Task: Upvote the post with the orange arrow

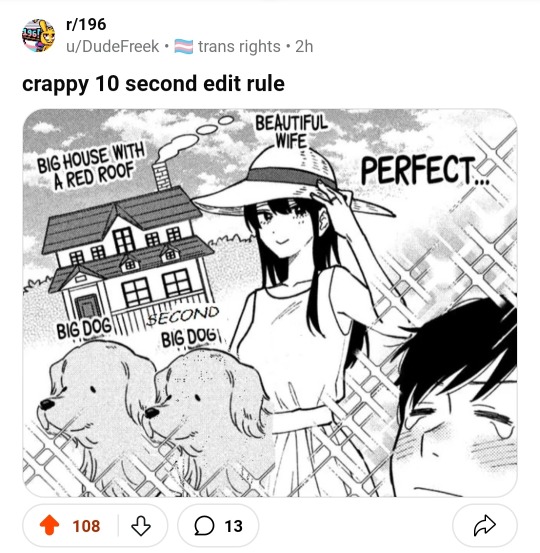Action: [49, 525]
